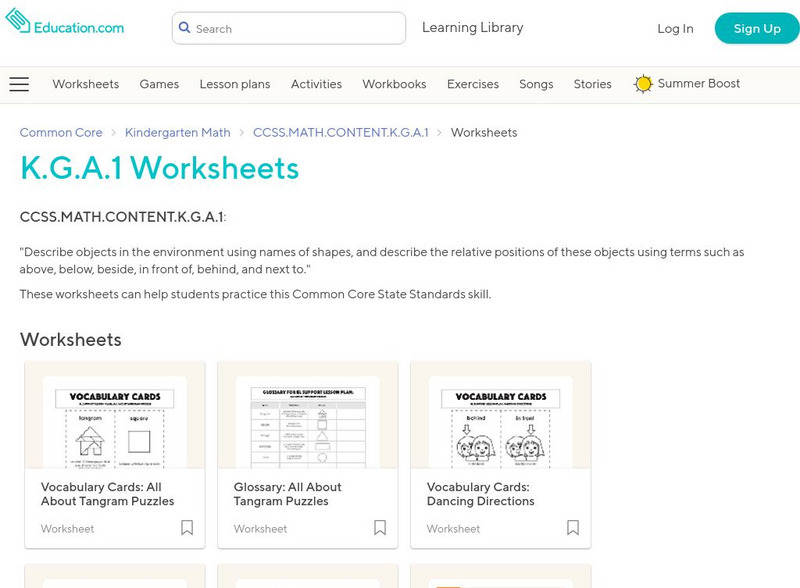Click Worksheet label under Dancing Directions card

point(453,529)
